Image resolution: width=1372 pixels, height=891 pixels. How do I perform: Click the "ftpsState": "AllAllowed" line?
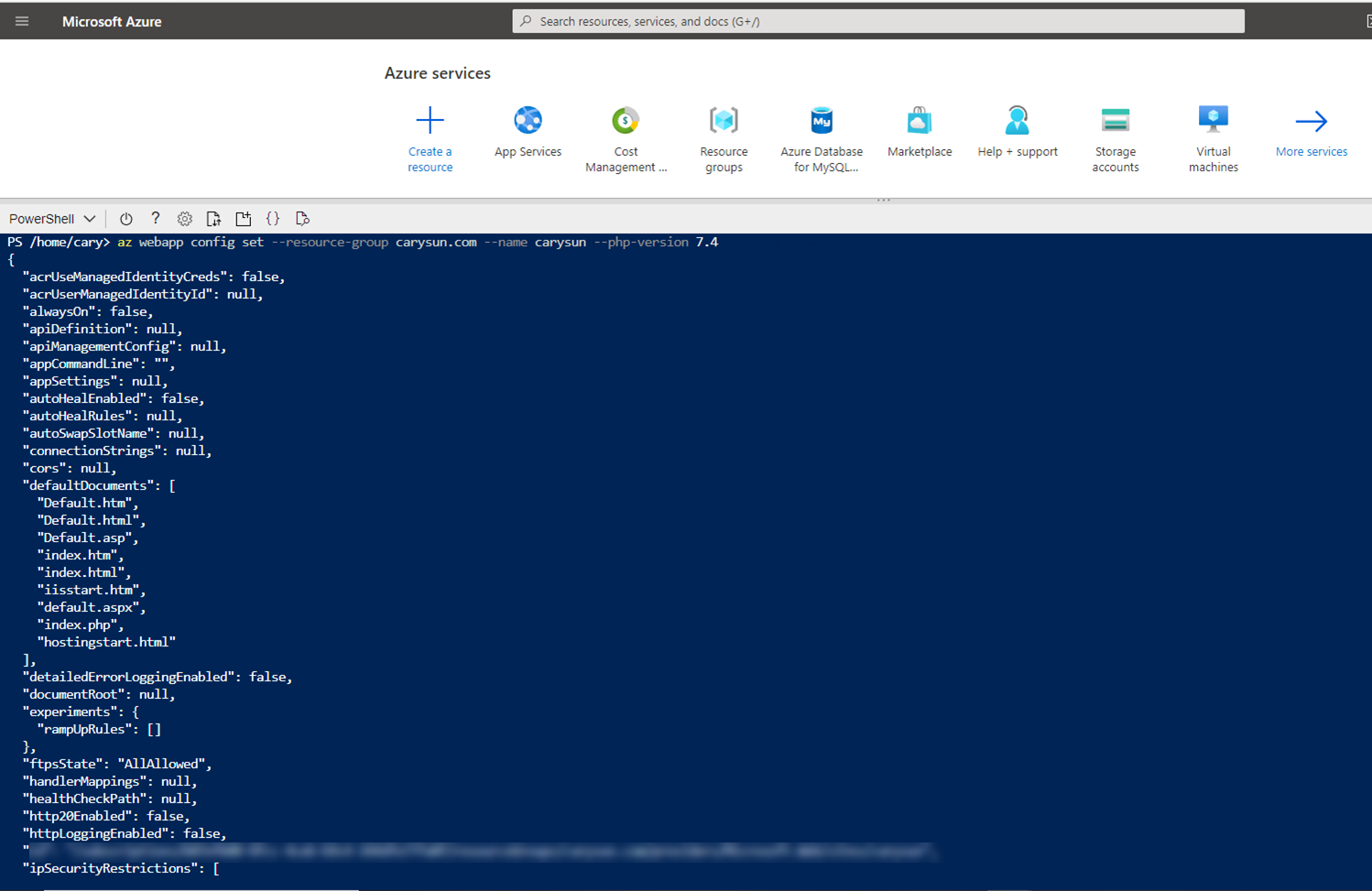[x=117, y=765]
